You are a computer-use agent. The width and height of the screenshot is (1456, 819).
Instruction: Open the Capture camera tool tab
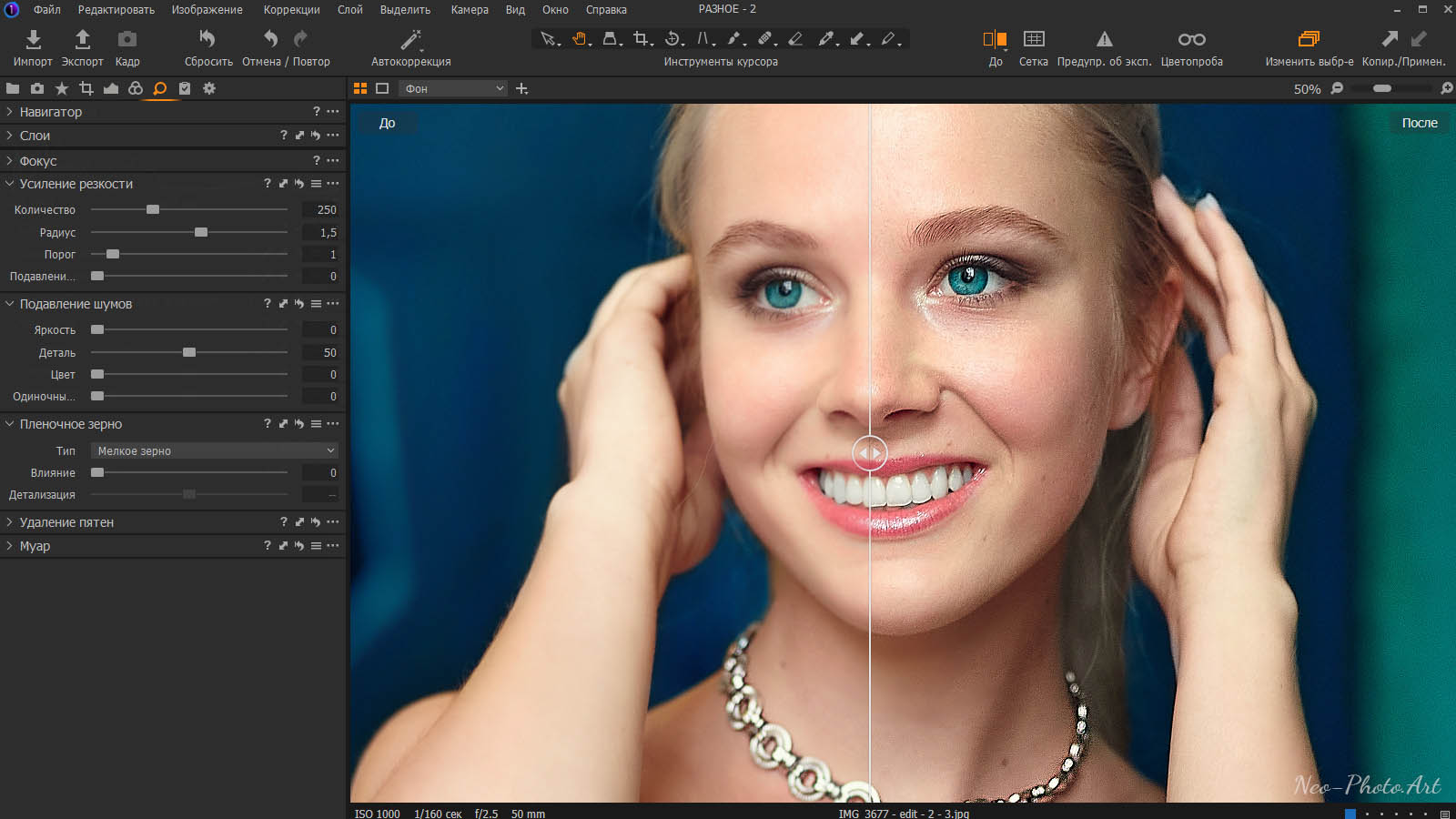[37, 88]
